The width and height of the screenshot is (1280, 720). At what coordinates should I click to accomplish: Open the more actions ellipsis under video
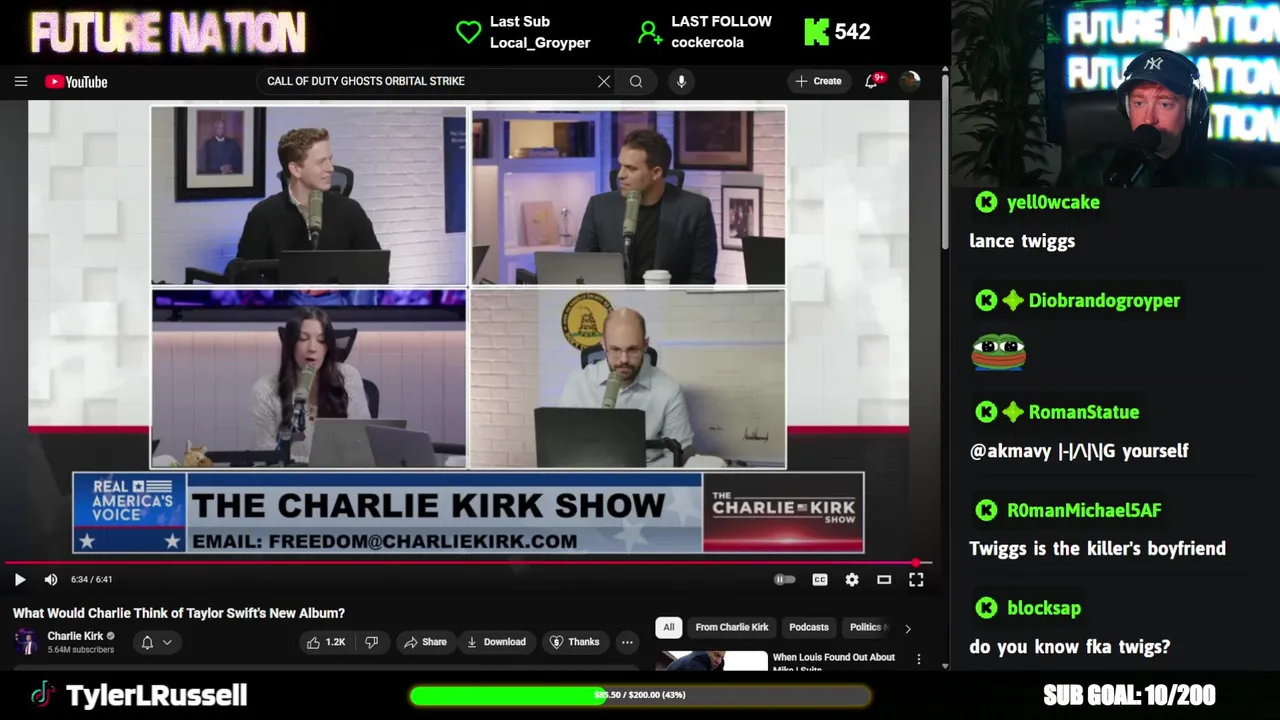coord(627,642)
